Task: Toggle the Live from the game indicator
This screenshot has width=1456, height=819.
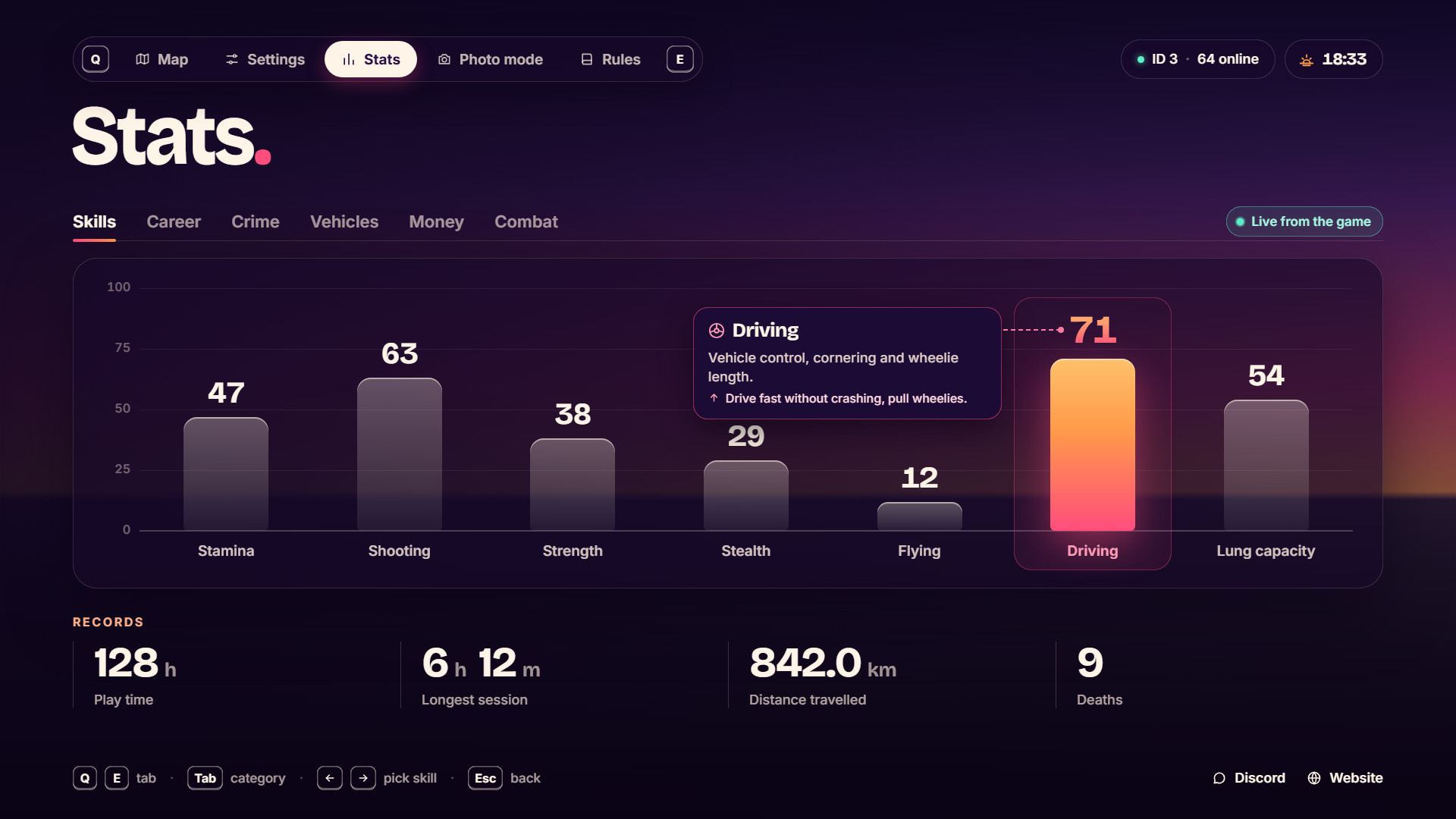Action: [1304, 221]
